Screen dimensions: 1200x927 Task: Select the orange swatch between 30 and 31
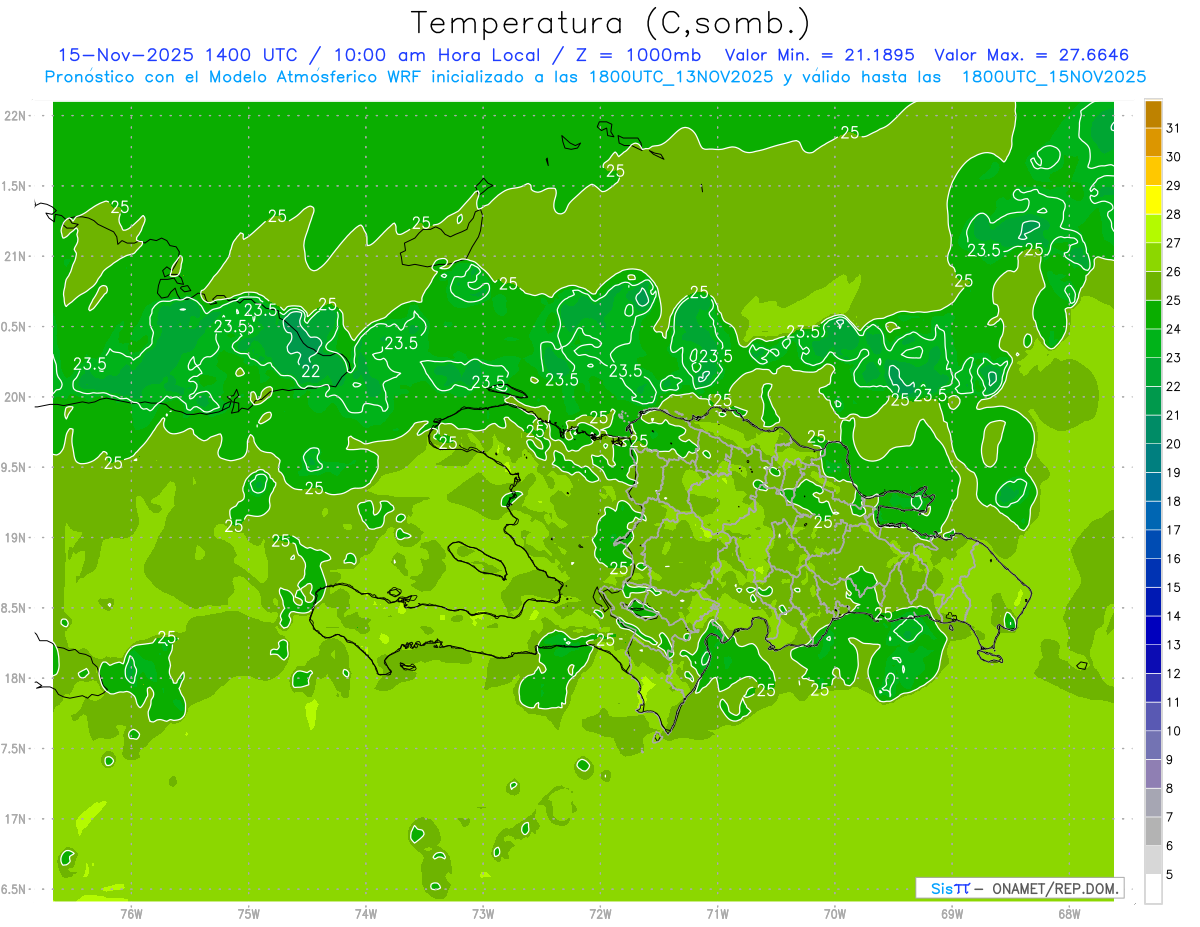(x=1153, y=142)
